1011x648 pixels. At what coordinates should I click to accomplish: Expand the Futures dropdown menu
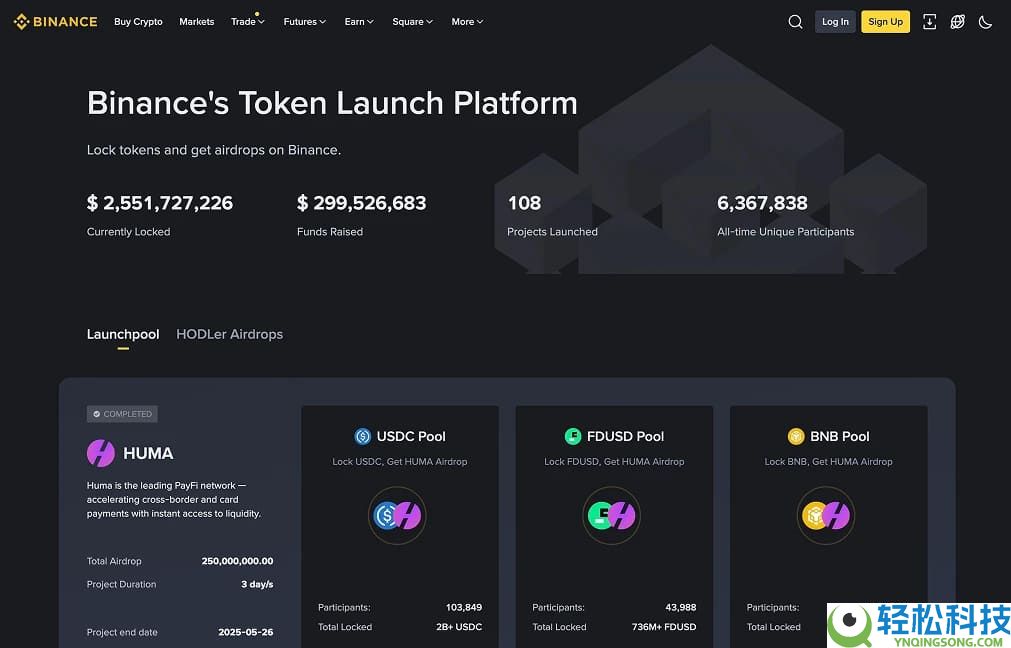(304, 22)
